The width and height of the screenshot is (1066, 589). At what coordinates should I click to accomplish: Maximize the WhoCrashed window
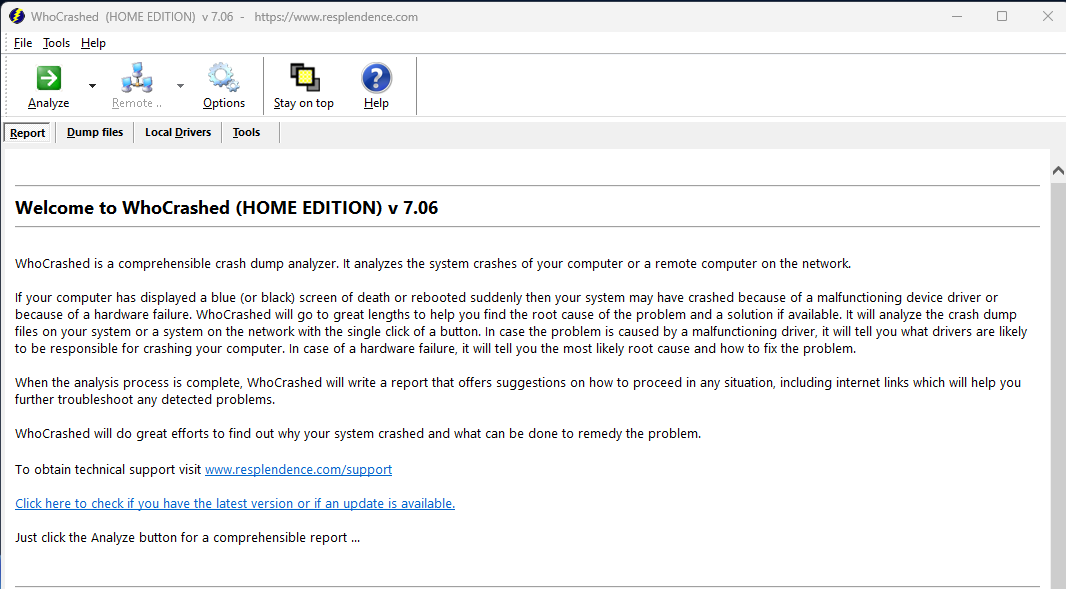pos(1002,17)
